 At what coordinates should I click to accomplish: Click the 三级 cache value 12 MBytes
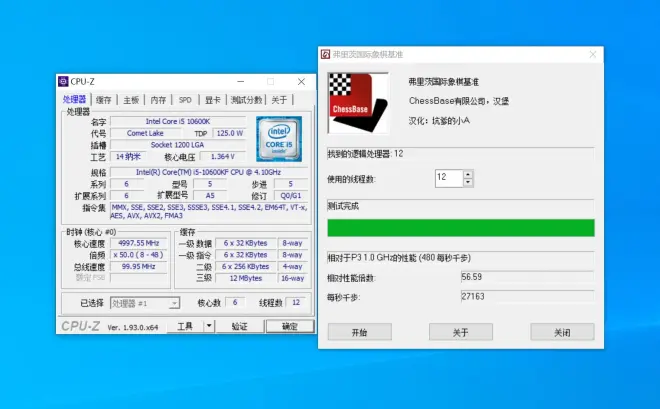(246, 278)
